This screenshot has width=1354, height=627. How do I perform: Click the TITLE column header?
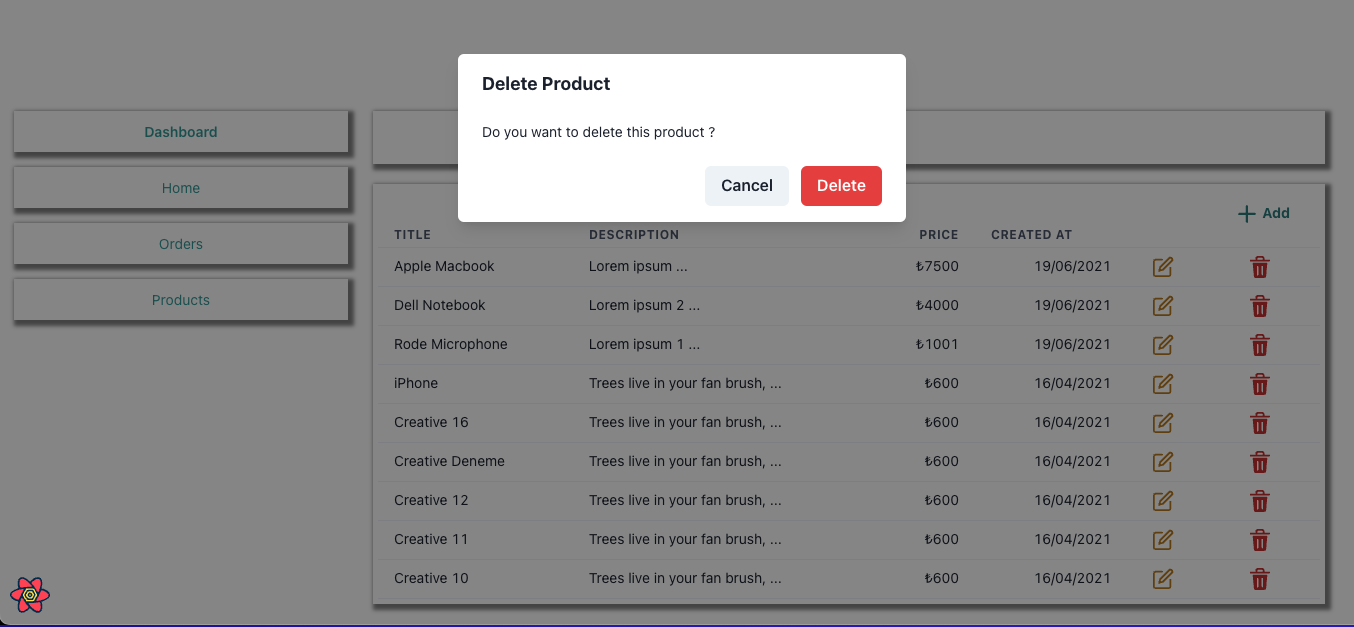click(x=412, y=234)
